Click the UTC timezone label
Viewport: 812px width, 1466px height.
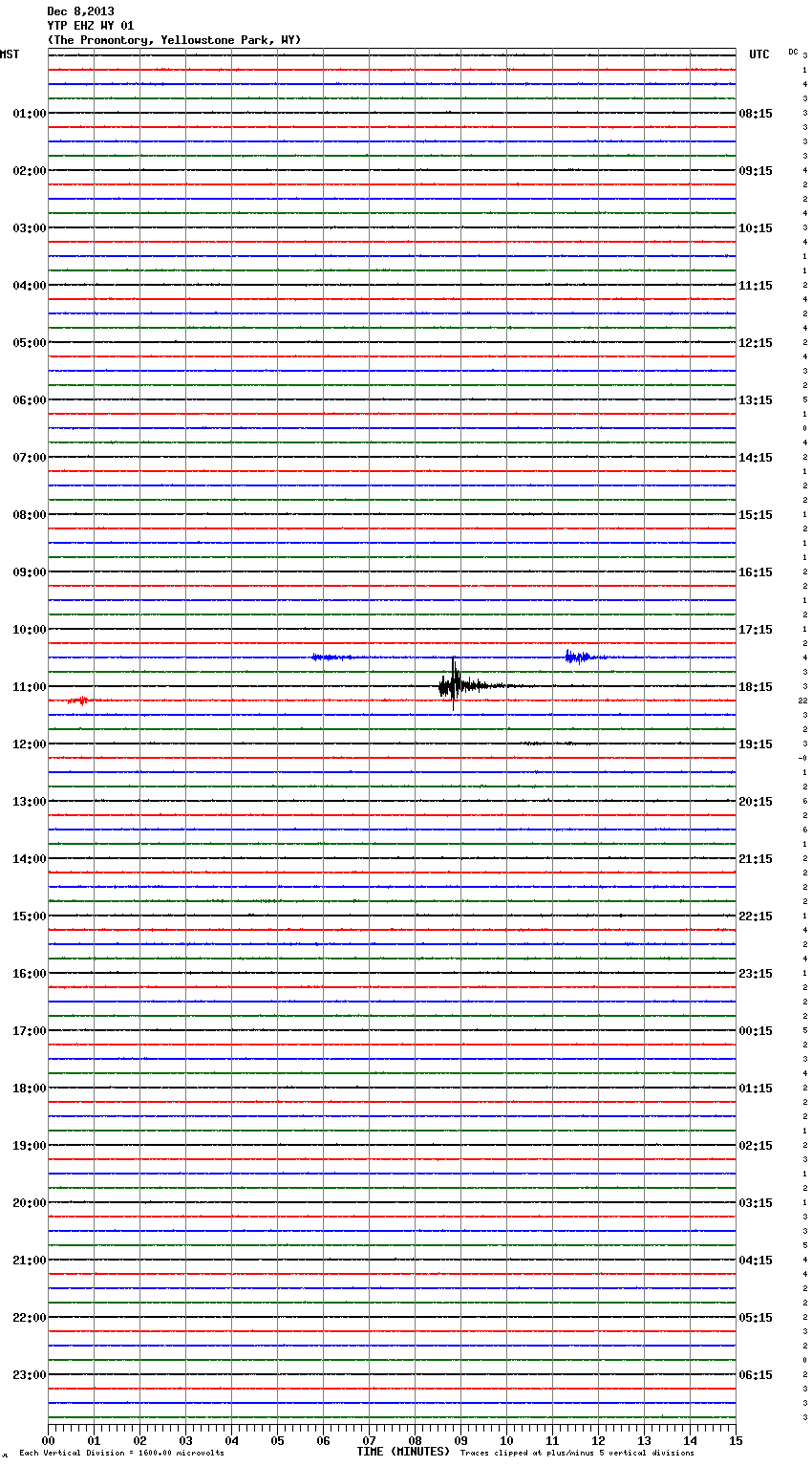tap(759, 54)
